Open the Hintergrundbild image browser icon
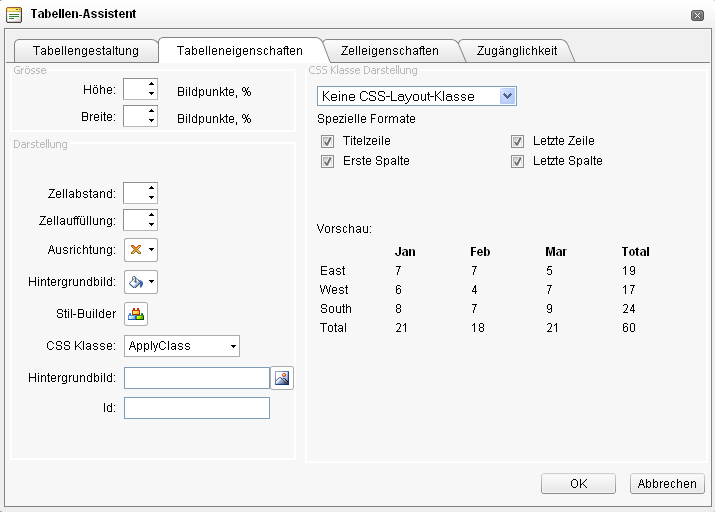Viewport: 715px width, 512px height. (x=283, y=378)
